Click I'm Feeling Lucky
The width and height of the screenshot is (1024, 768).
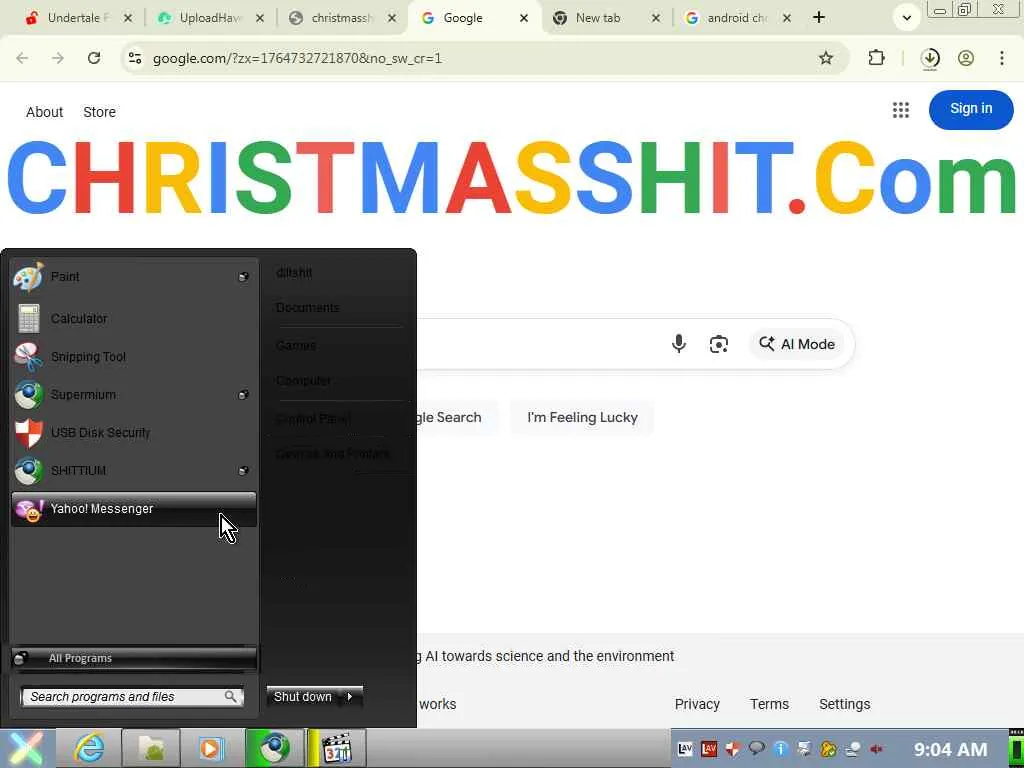click(x=582, y=417)
